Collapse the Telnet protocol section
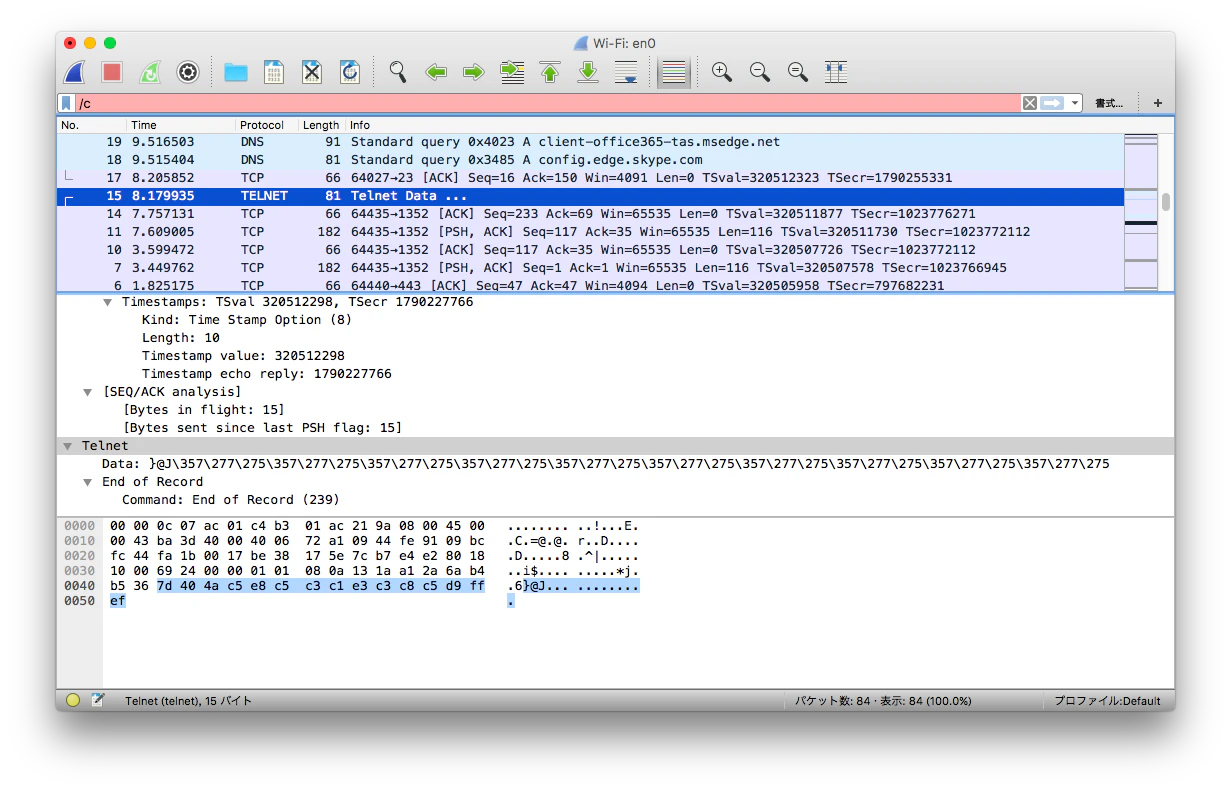This screenshot has height=791, width=1231. coord(67,446)
